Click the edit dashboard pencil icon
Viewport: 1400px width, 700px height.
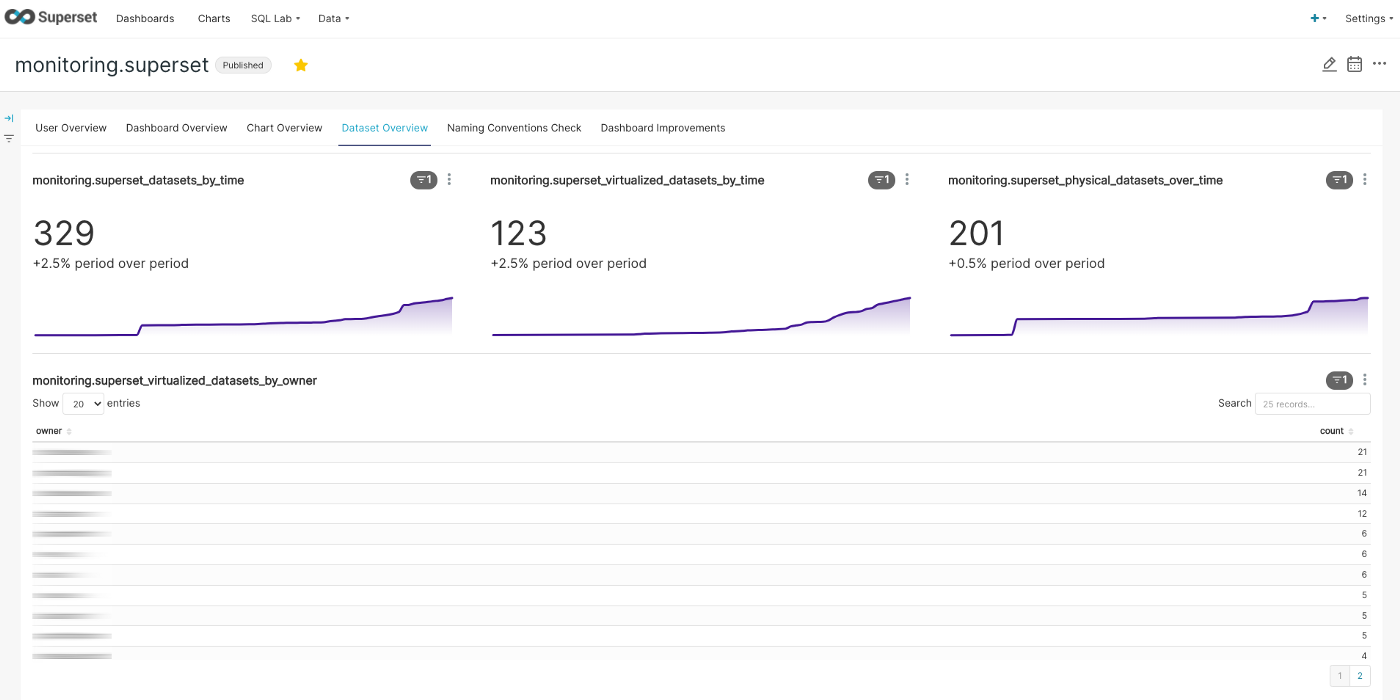[x=1329, y=64]
